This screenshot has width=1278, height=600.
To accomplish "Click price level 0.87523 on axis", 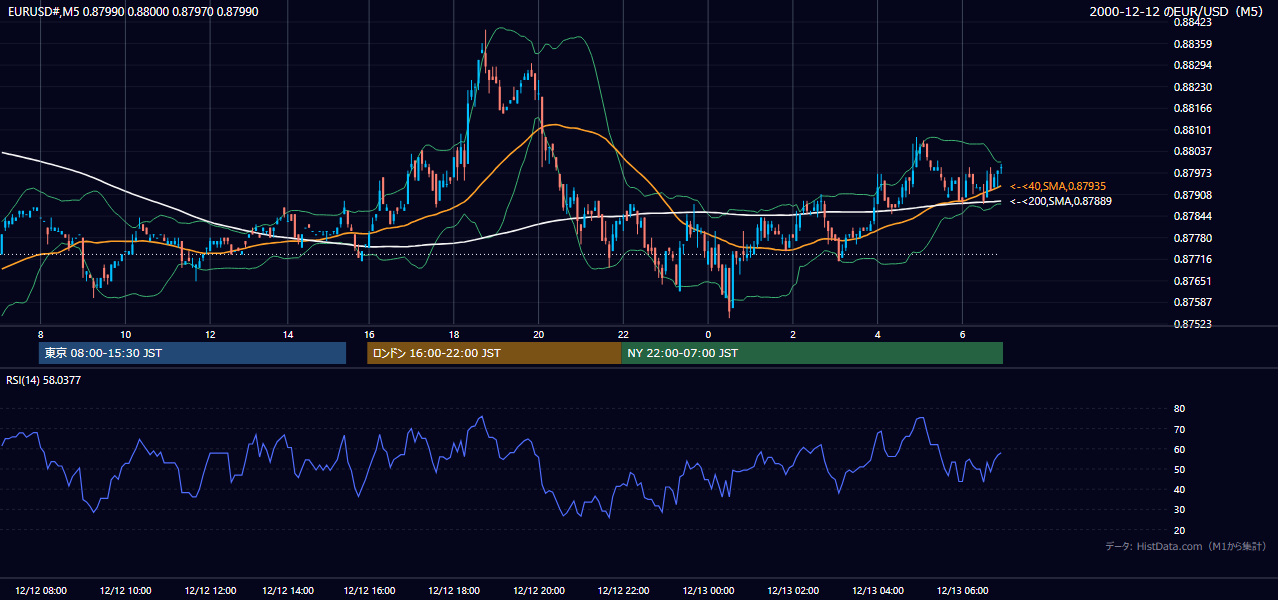I will tap(1192, 324).
